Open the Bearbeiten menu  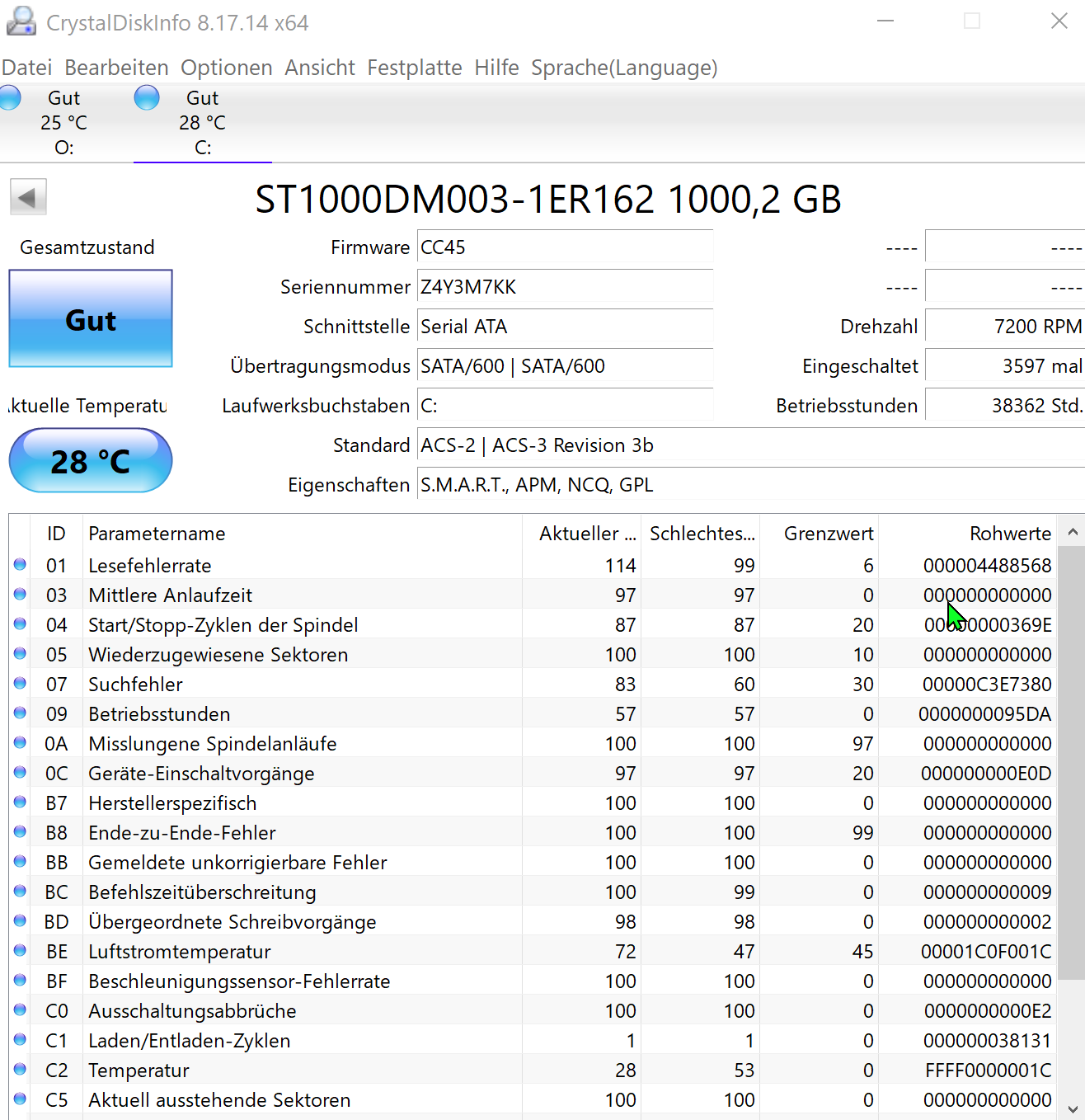pyautogui.click(x=116, y=68)
